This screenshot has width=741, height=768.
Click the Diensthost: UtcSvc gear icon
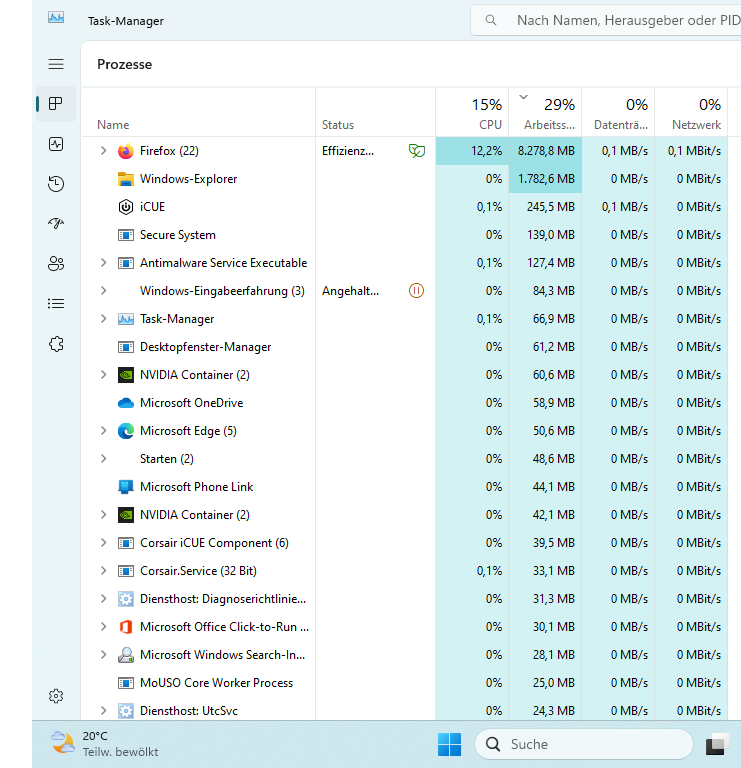click(126, 711)
